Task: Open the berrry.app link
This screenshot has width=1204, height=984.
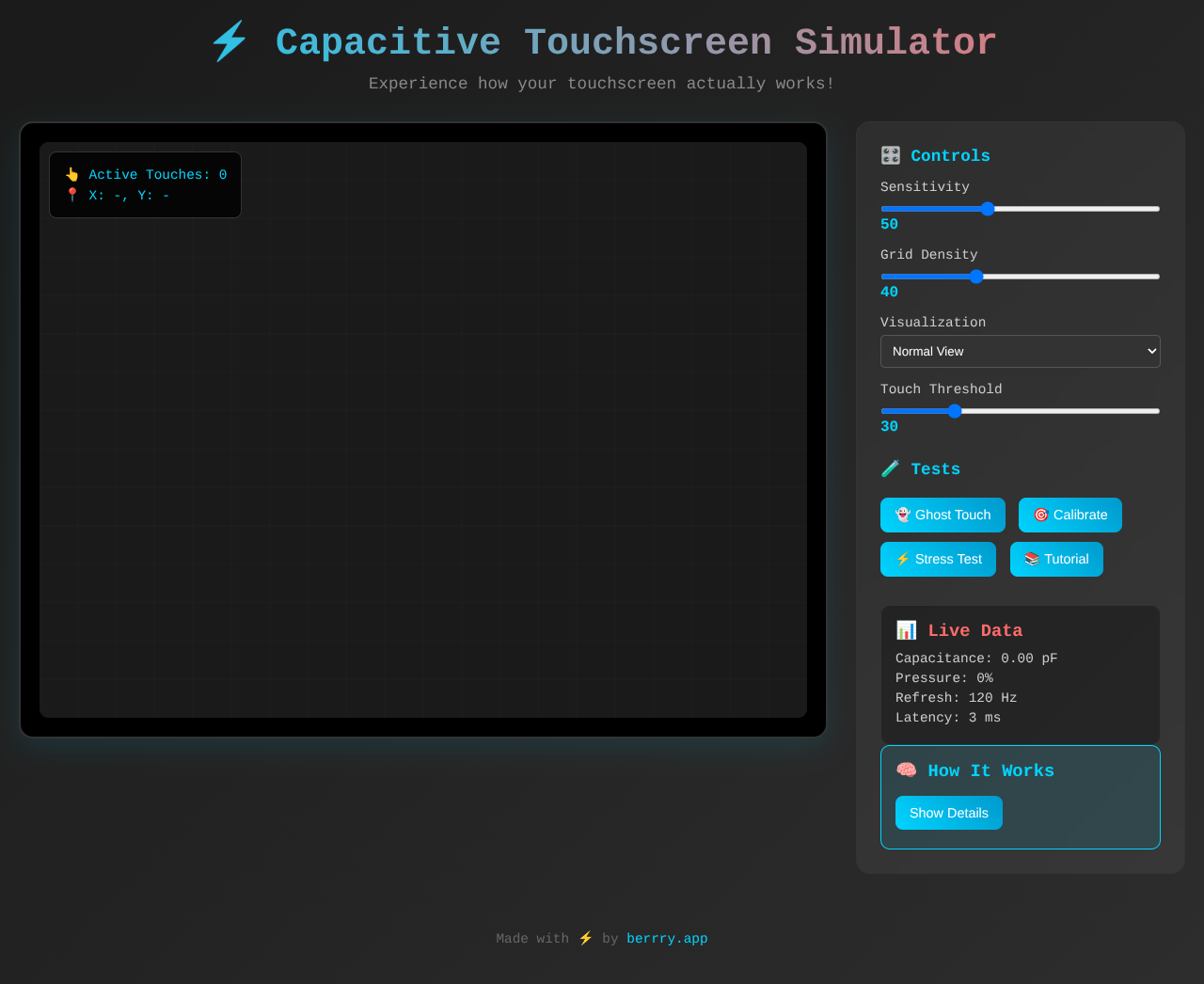Action: click(667, 938)
